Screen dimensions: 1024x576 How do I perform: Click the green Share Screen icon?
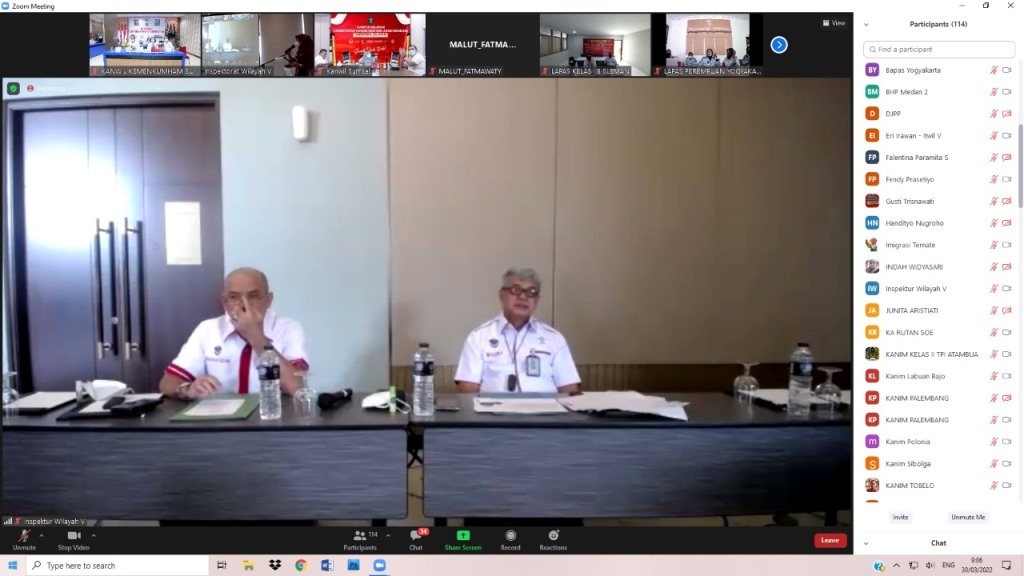click(463, 536)
